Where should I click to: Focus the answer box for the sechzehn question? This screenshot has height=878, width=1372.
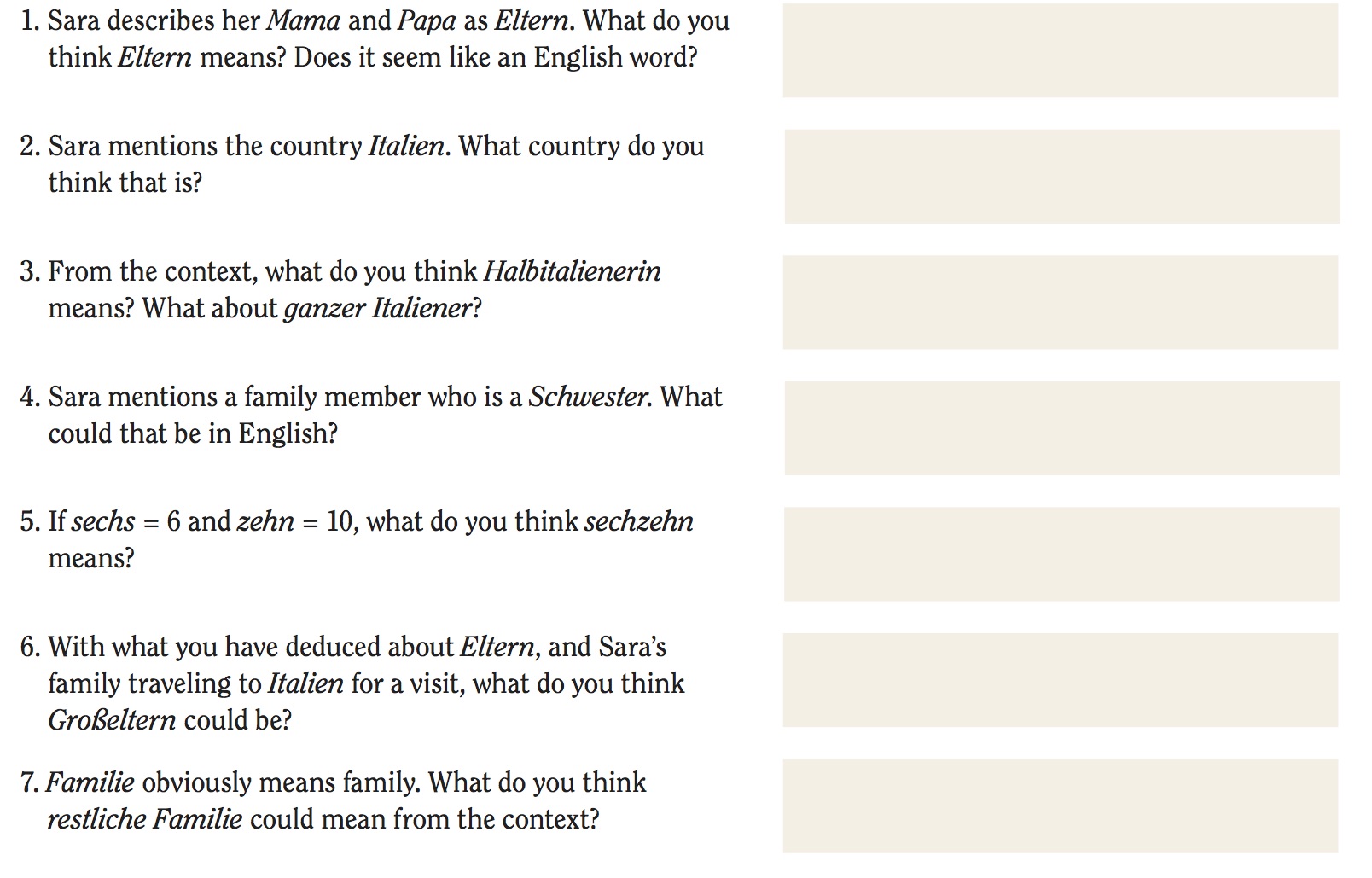[1061, 554]
